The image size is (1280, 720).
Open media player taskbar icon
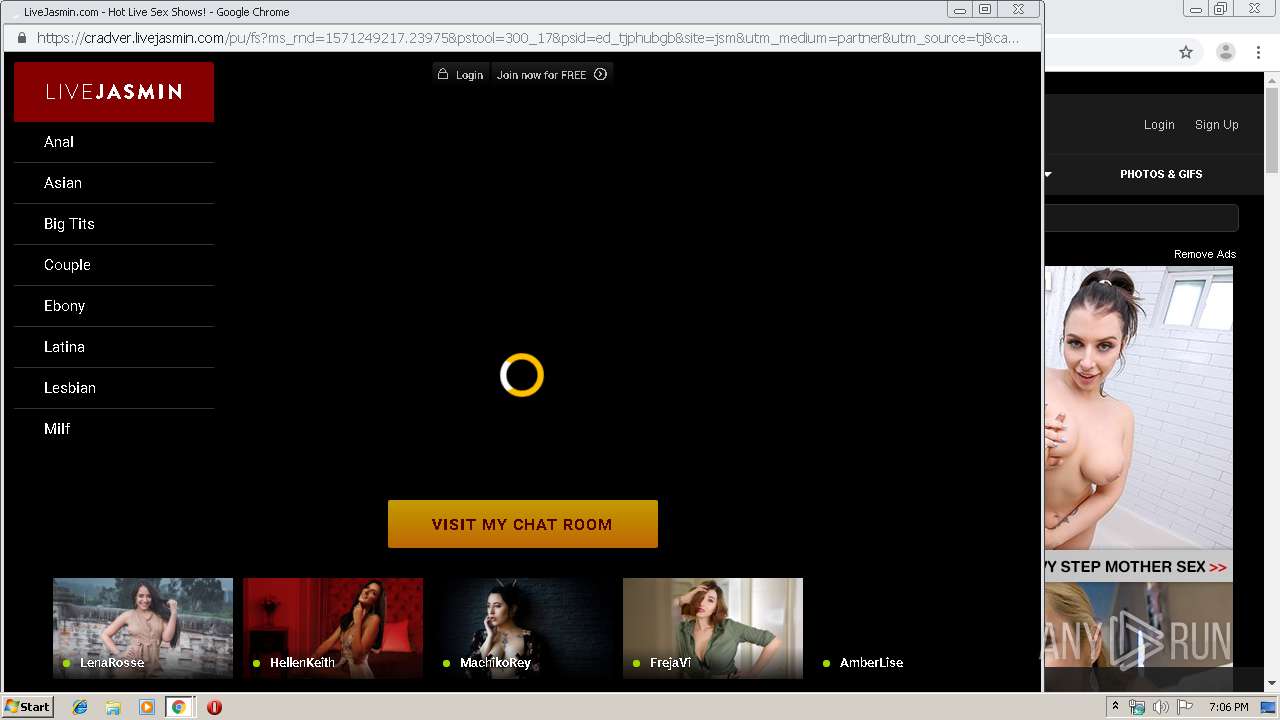coord(146,707)
